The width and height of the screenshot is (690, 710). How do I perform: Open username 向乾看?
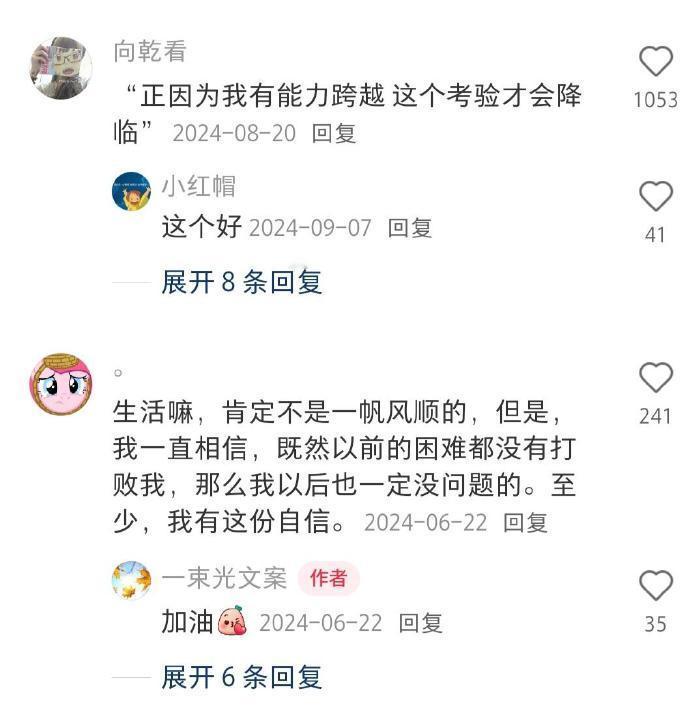(x=150, y=51)
